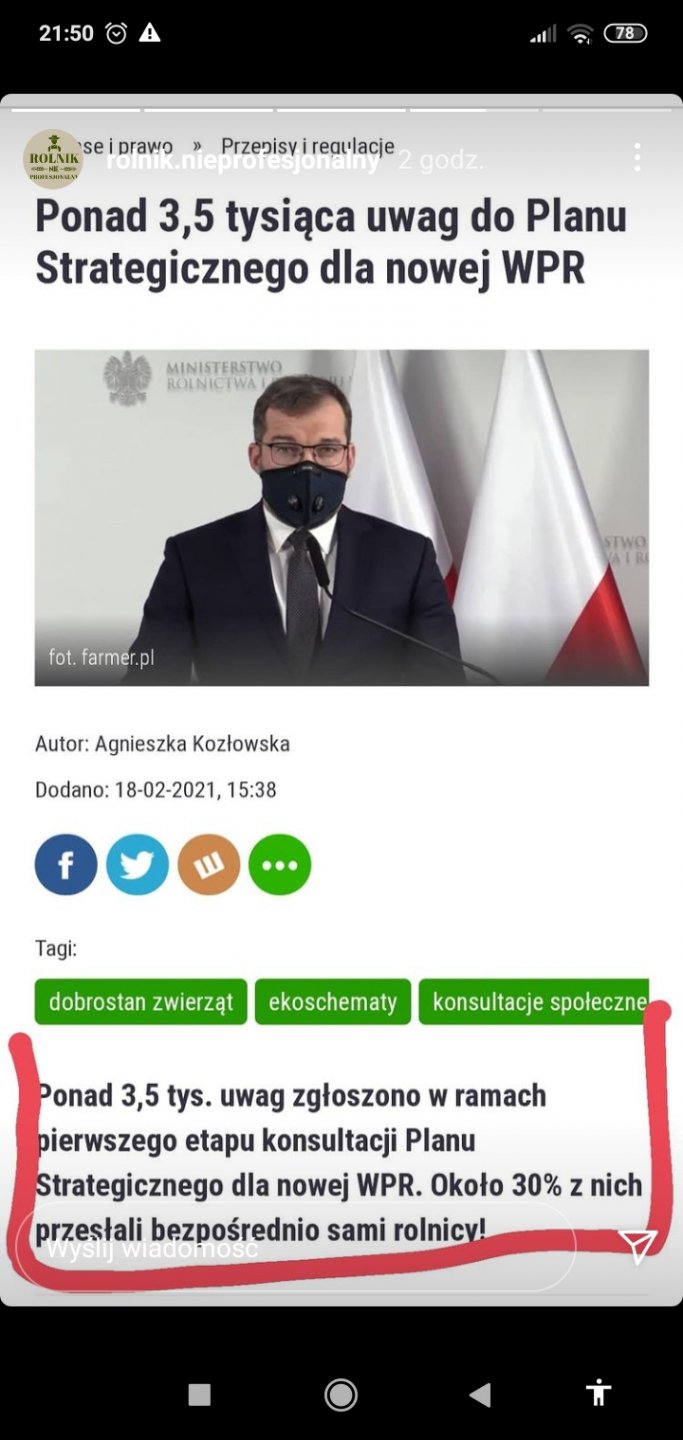Open the three-dot story options menu
The image size is (683, 1440).
(x=637, y=157)
